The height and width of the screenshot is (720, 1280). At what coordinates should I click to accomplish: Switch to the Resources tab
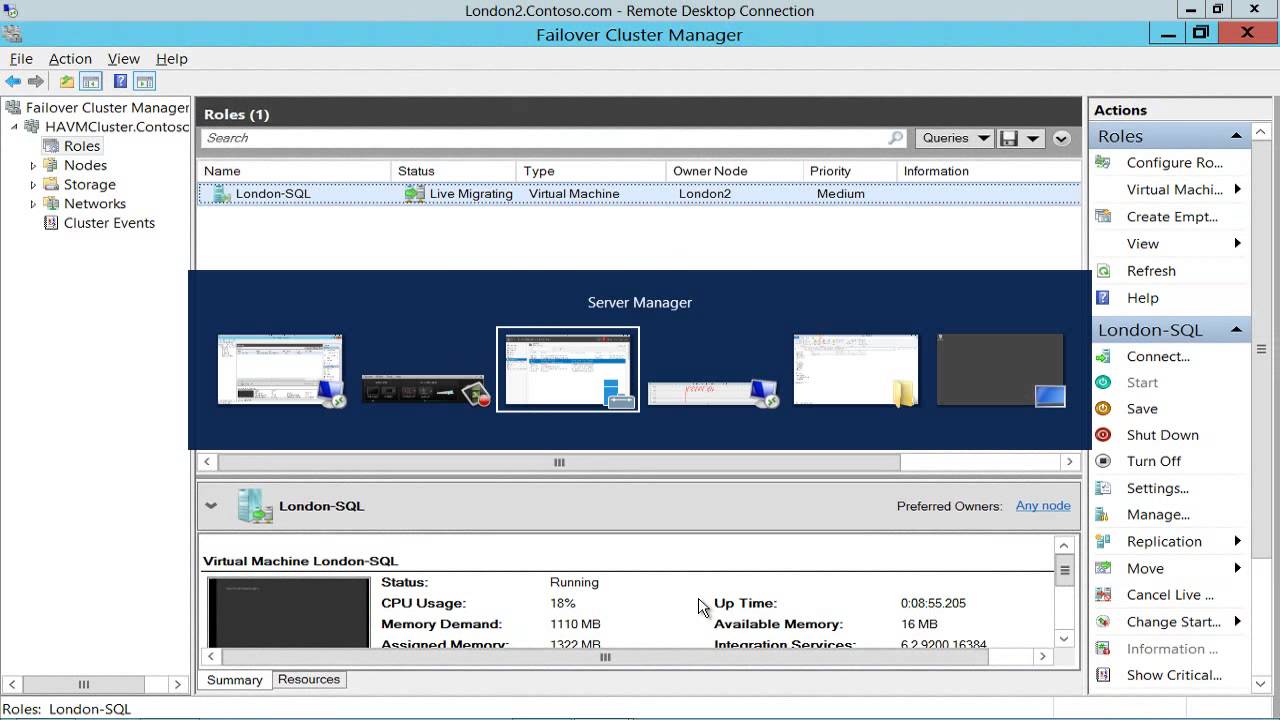(x=309, y=679)
